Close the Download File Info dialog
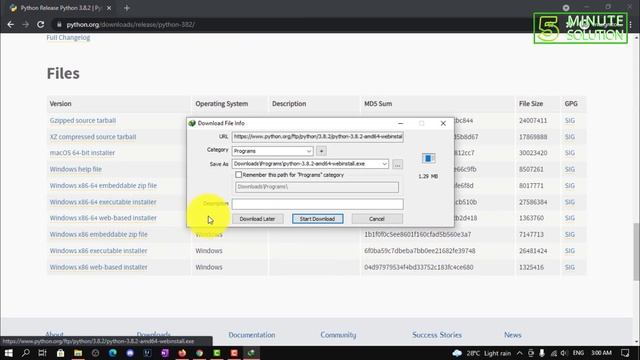 [443, 123]
